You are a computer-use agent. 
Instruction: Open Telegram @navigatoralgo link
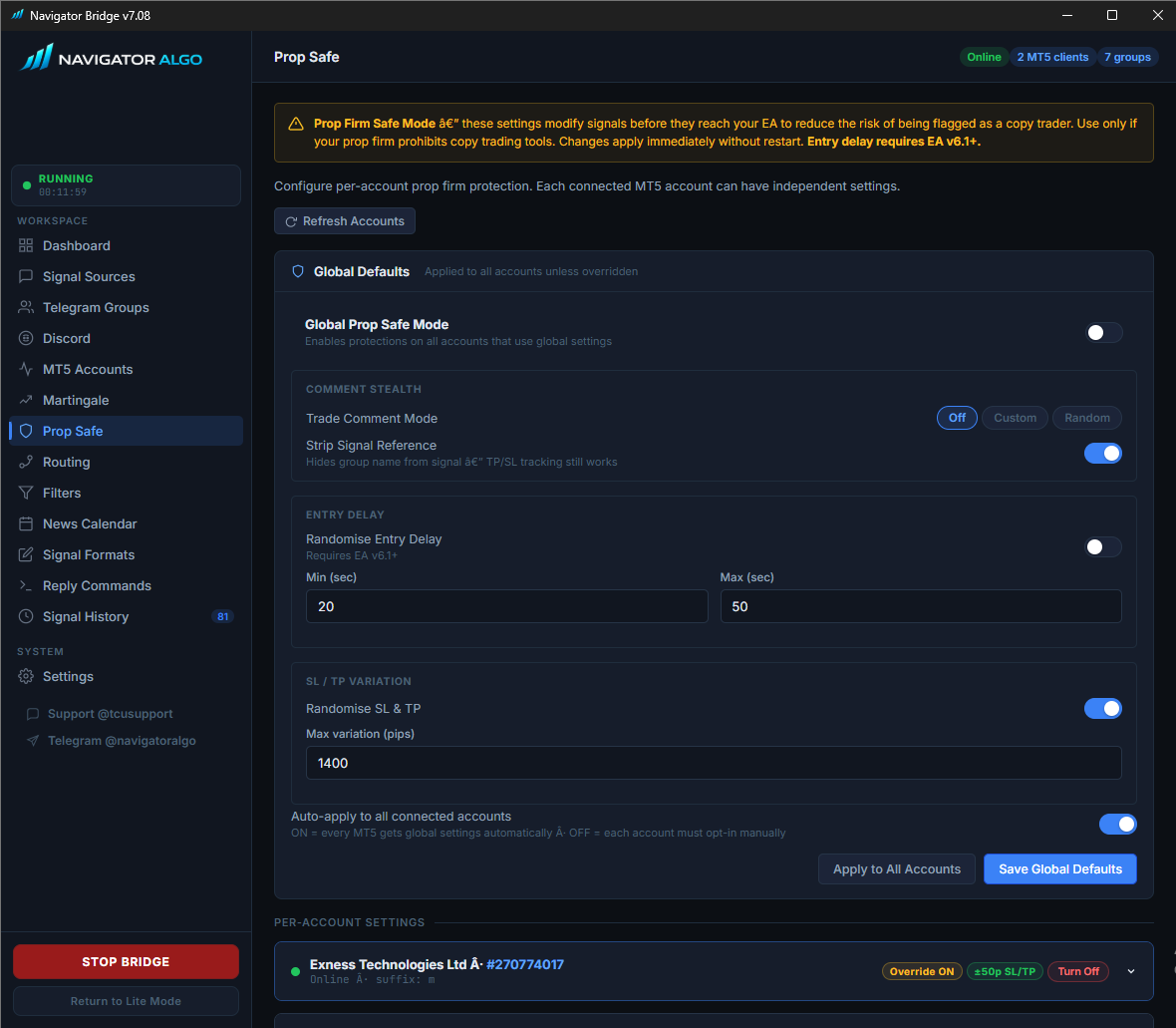tap(112, 741)
